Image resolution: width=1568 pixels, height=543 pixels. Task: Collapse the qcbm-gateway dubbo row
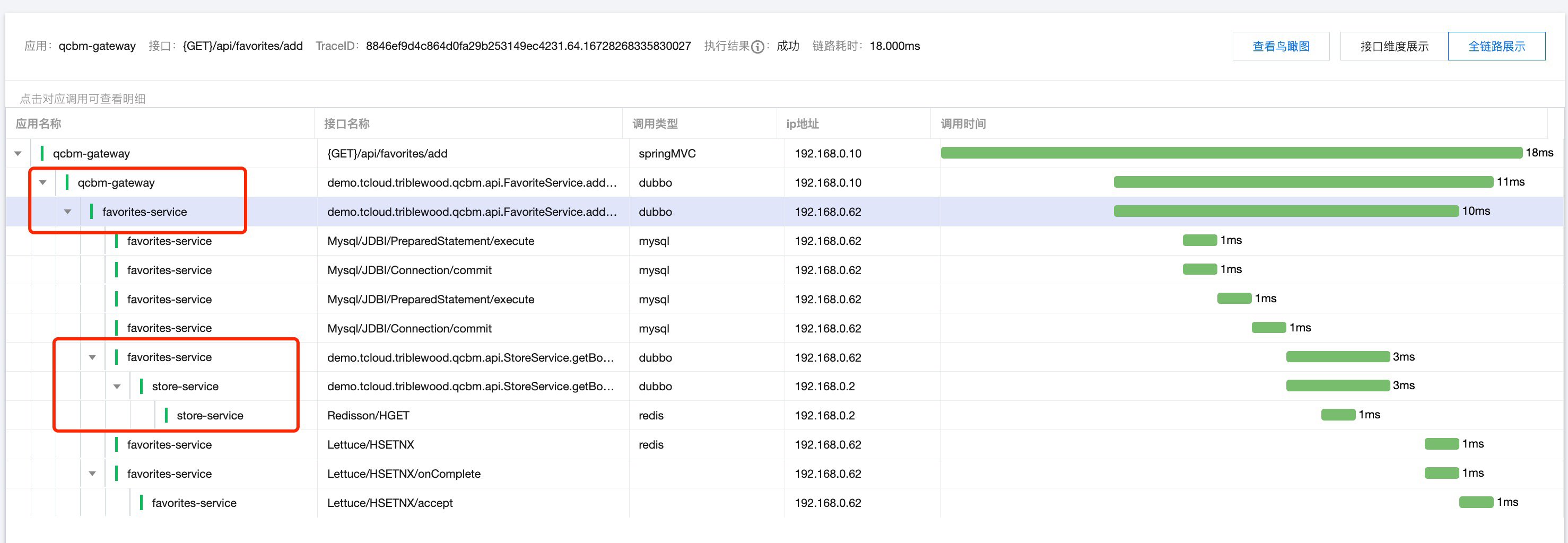tap(42, 182)
